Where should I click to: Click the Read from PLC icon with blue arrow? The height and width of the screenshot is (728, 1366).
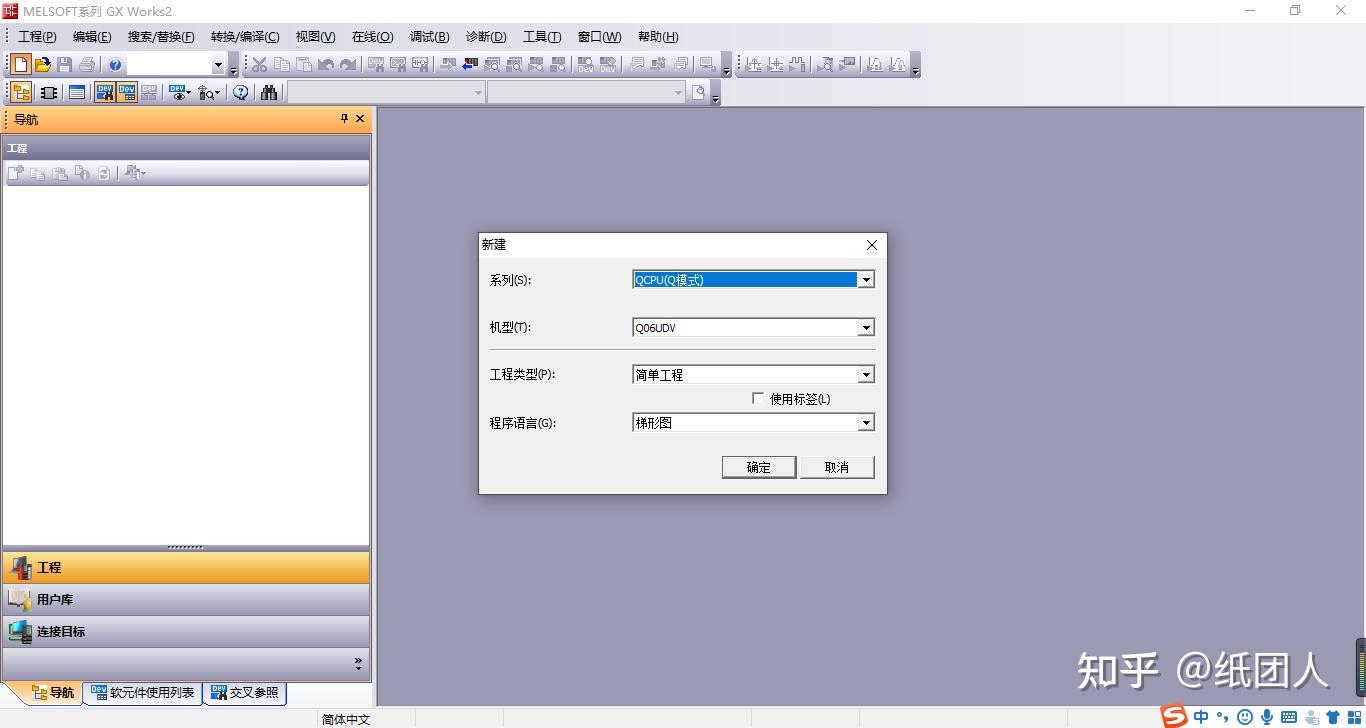[470, 65]
